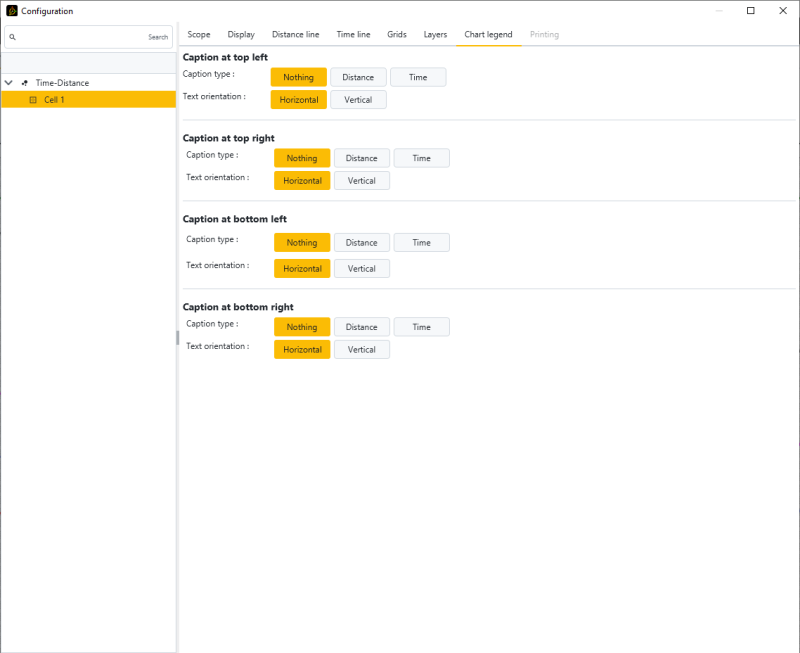Click the search magnifier icon
The image size is (800, 653).
coord(12,37)
